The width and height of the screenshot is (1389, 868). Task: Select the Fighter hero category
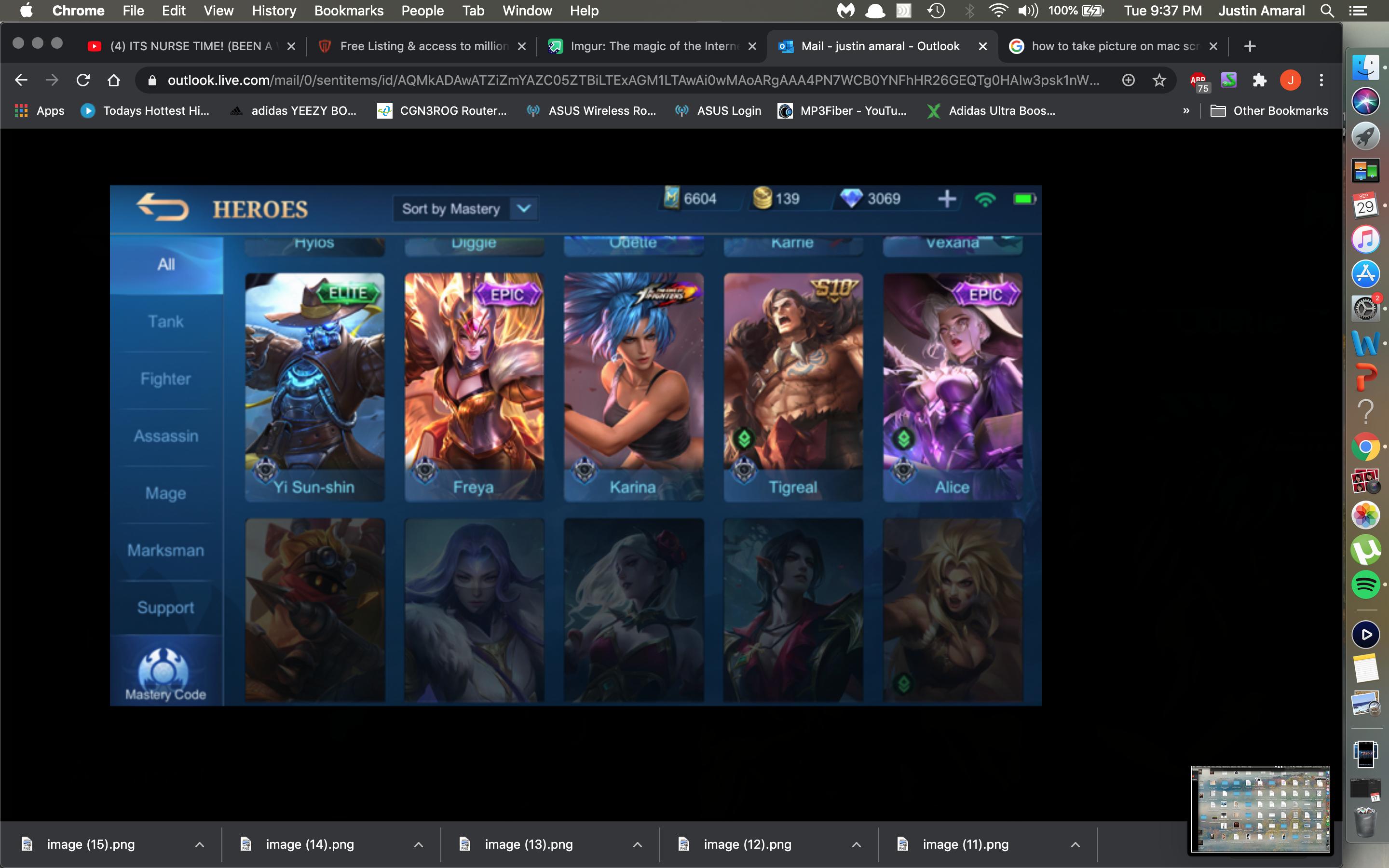click(166, 379)
